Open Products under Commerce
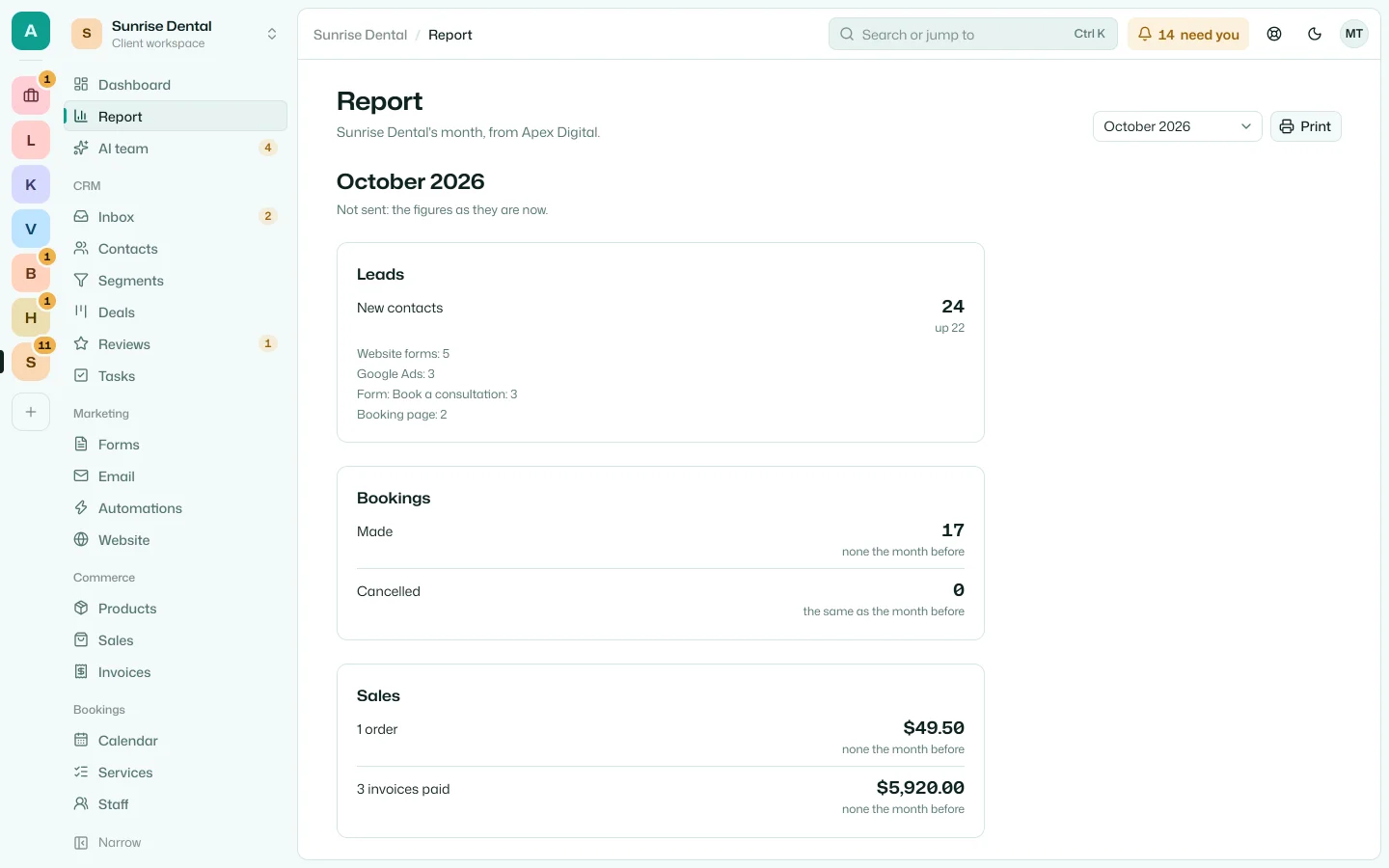 176,609
